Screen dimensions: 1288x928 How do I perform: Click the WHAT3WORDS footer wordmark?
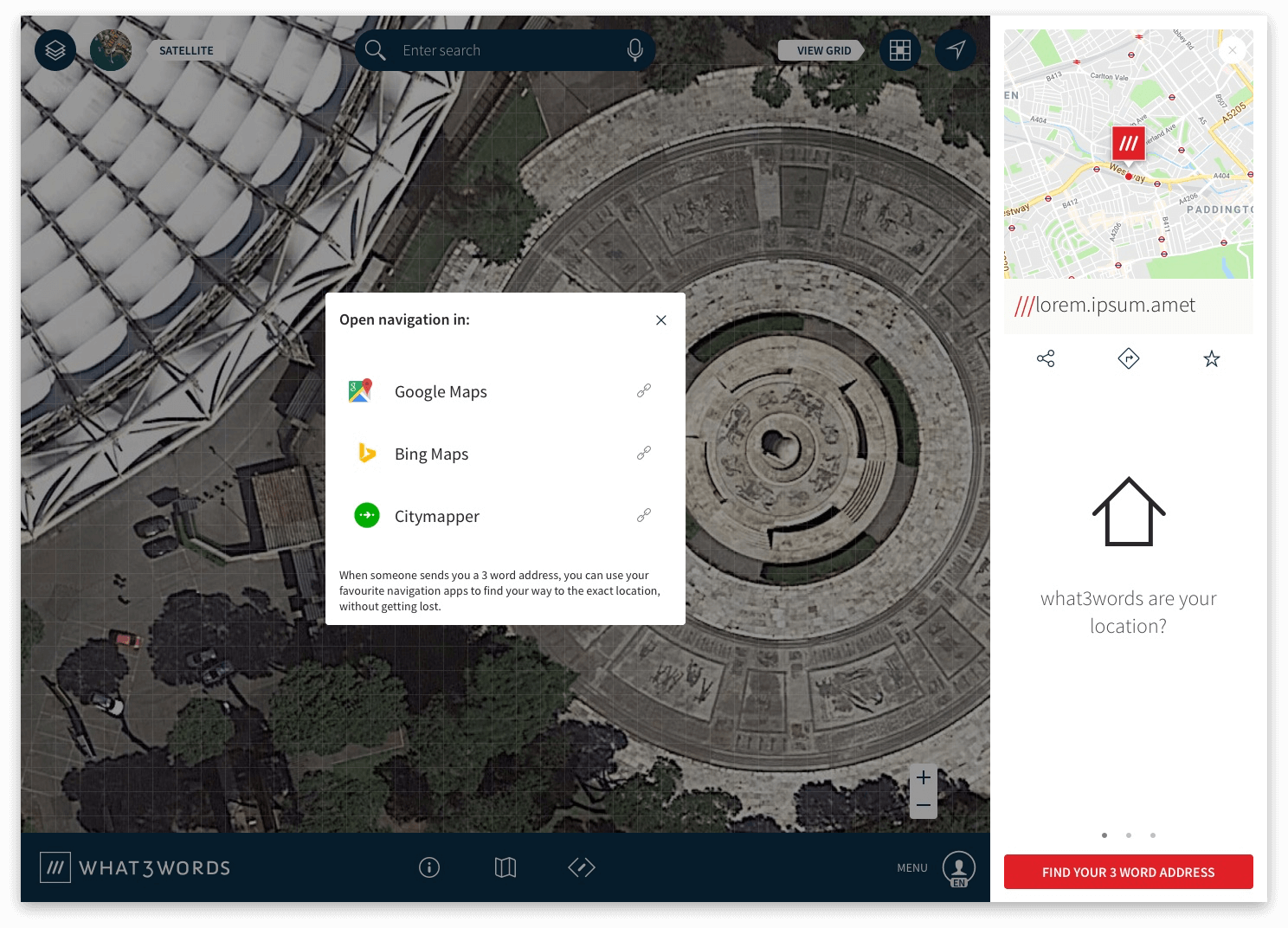point(155,868)
